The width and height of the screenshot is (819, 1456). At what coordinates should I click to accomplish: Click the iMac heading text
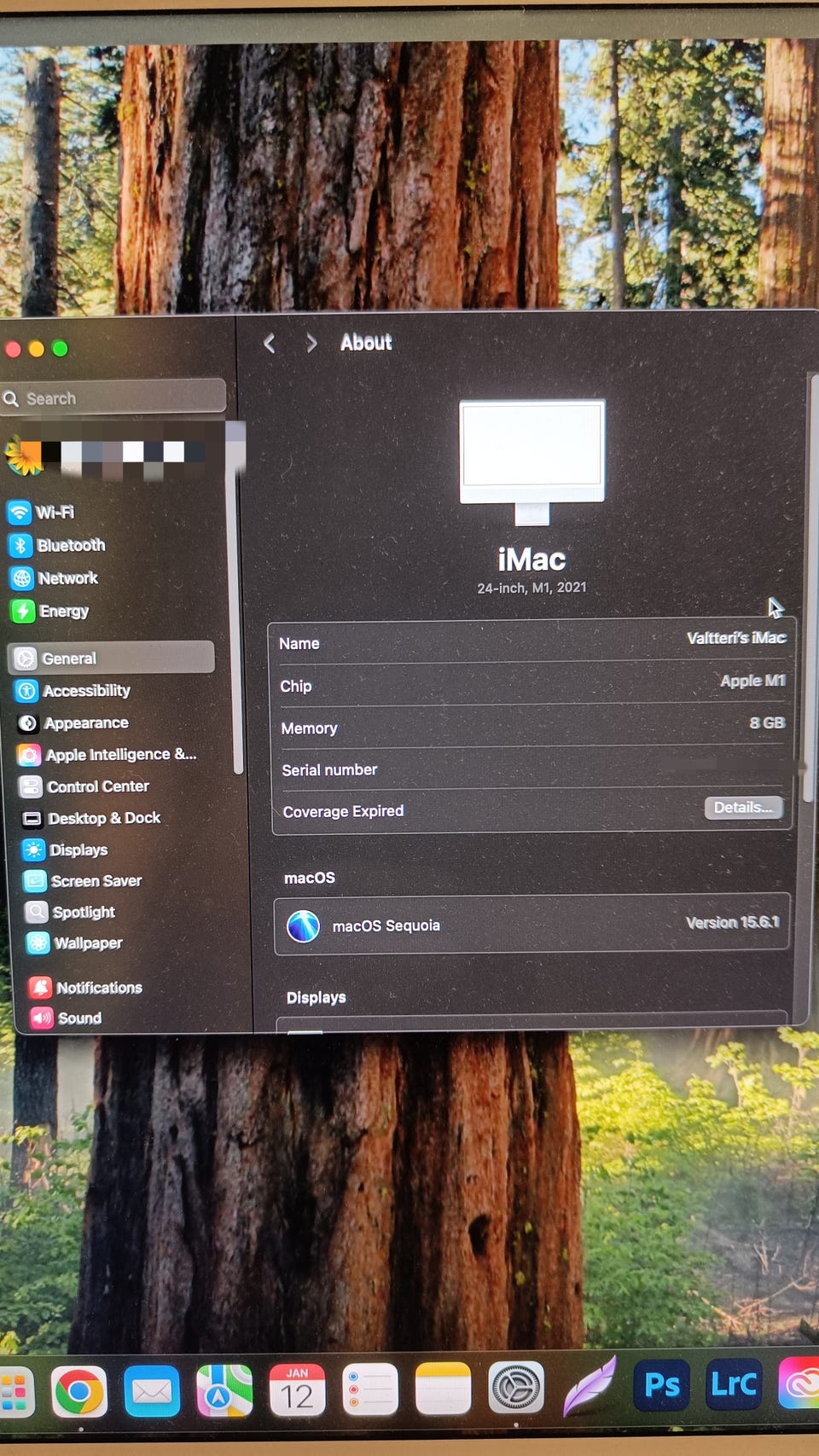pos(531,560)
